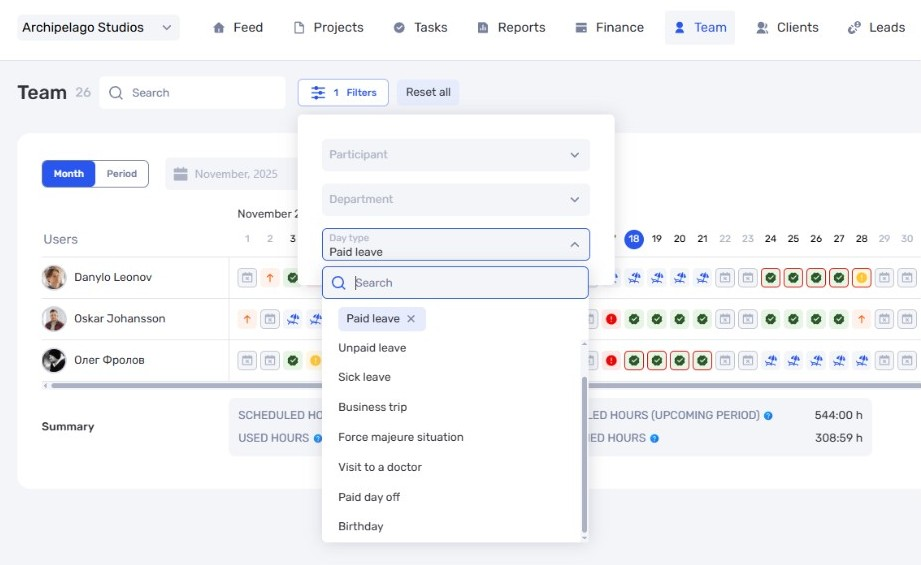Choose Force majeure situation option
The width and height of the screenshot is (921, 565).
click(x=401, y=437)
